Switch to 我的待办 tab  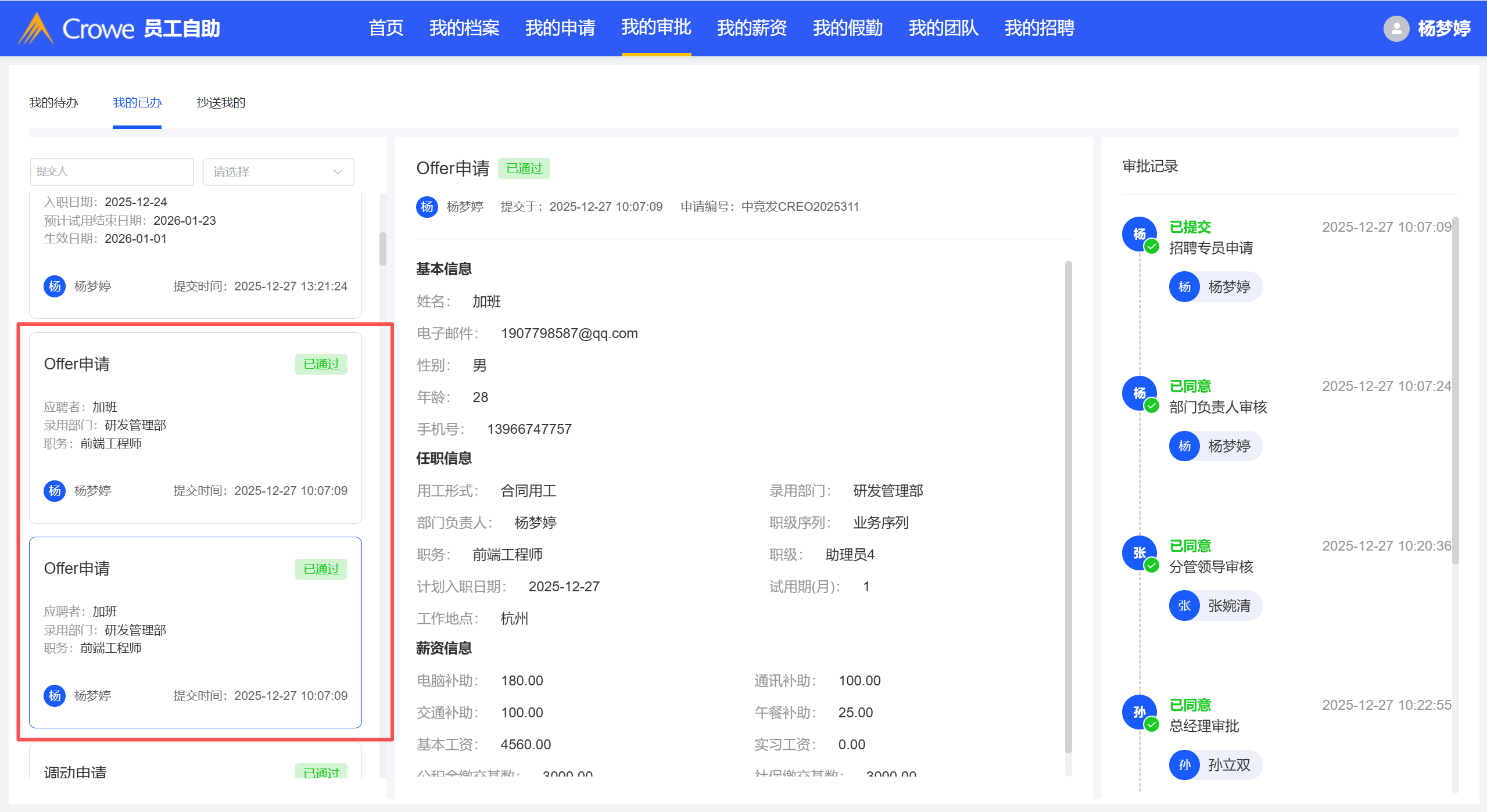point(53,103)
